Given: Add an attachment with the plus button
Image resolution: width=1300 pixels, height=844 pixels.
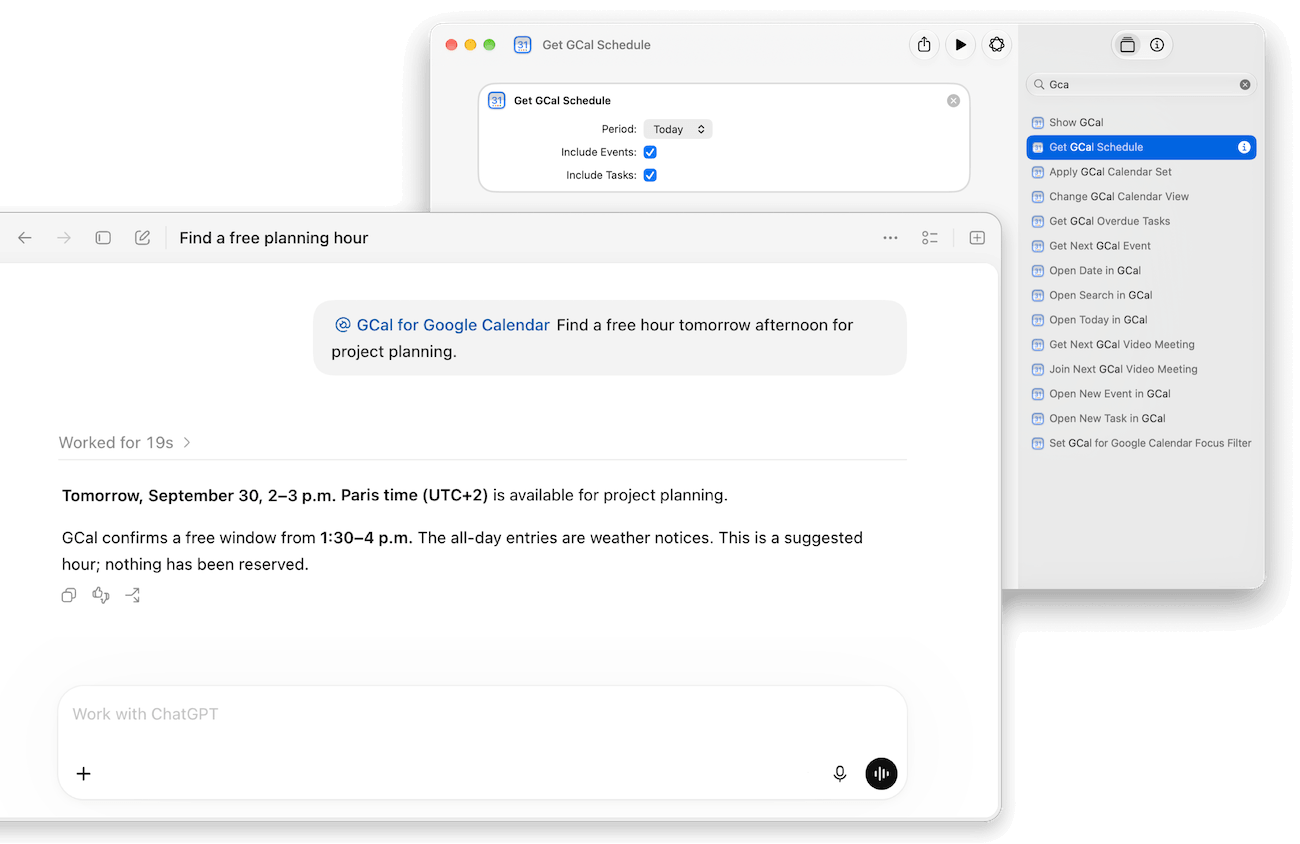Looking at the screenshot, I should pyautogui.click(x=84, y=773).
